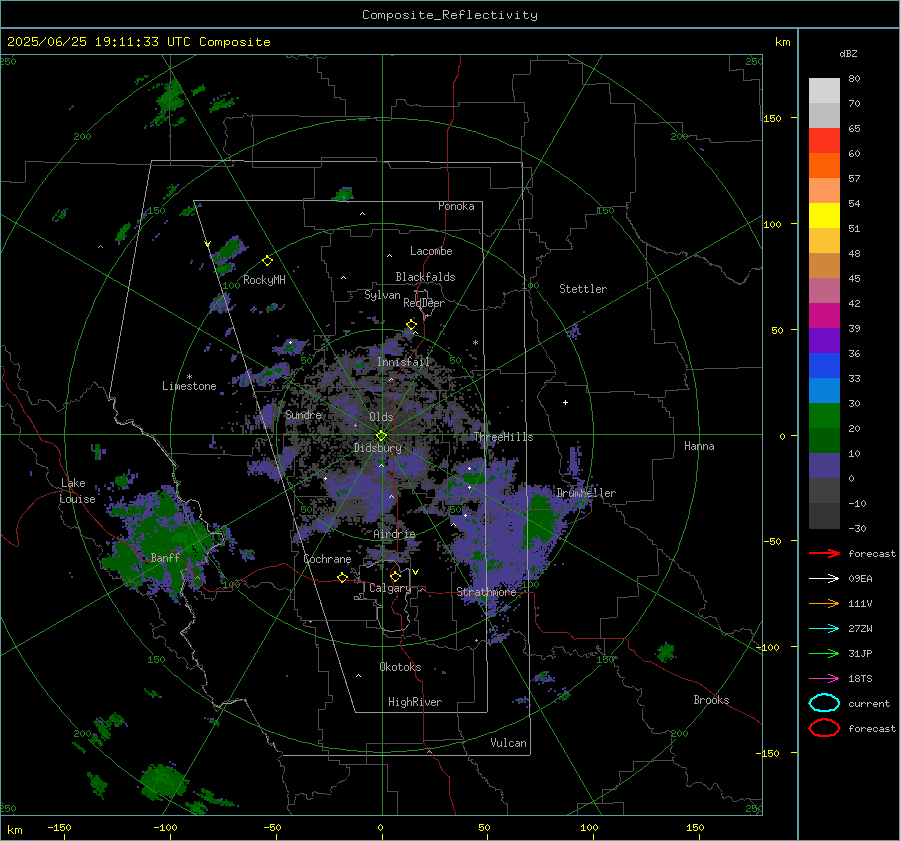The height and width of the screenshot is (841, 900).
Task: Click the yellow diamond marker above Calgary
Action: click(395, 576)
